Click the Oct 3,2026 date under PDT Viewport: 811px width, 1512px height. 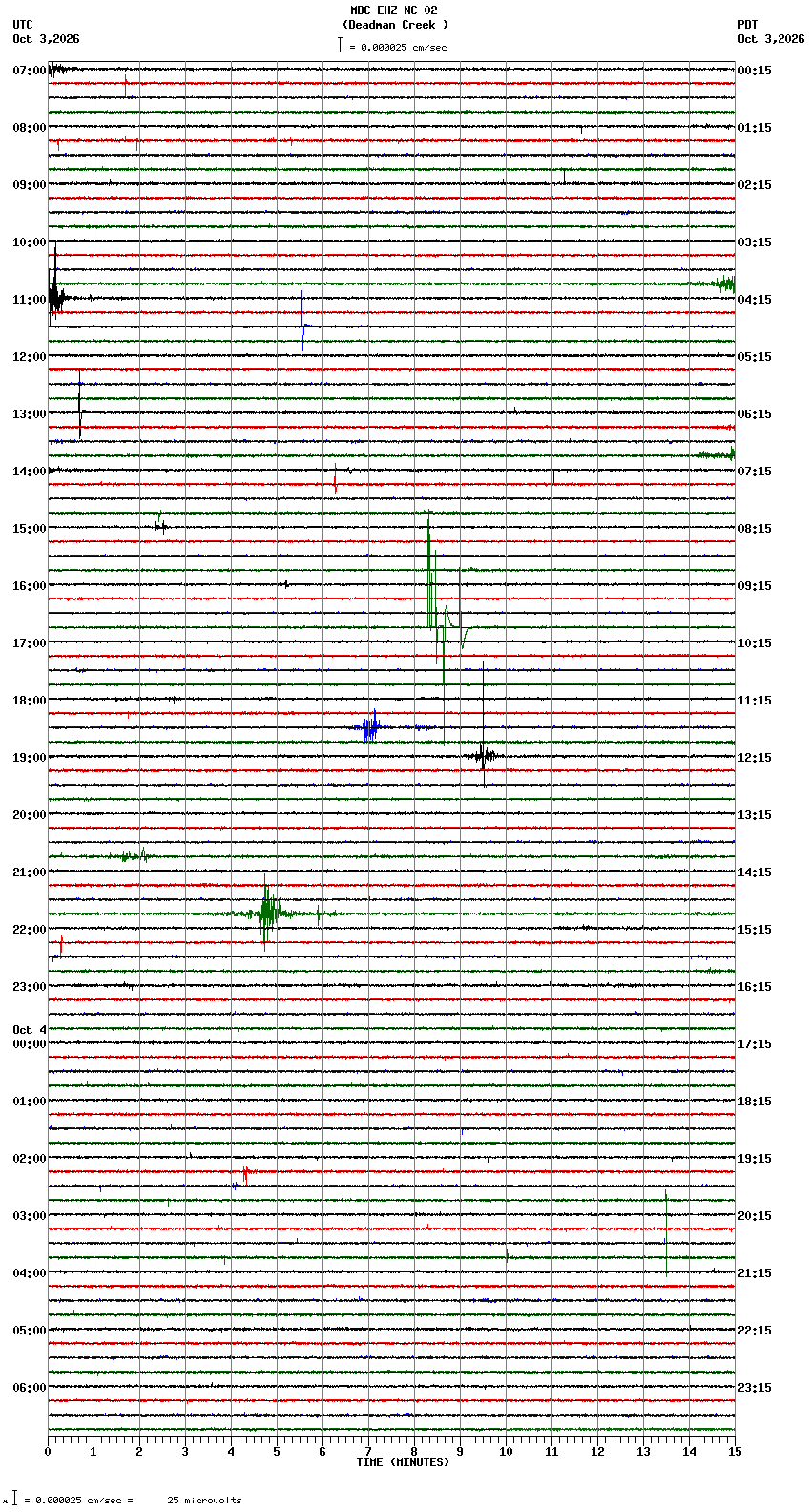pos(771,39)
